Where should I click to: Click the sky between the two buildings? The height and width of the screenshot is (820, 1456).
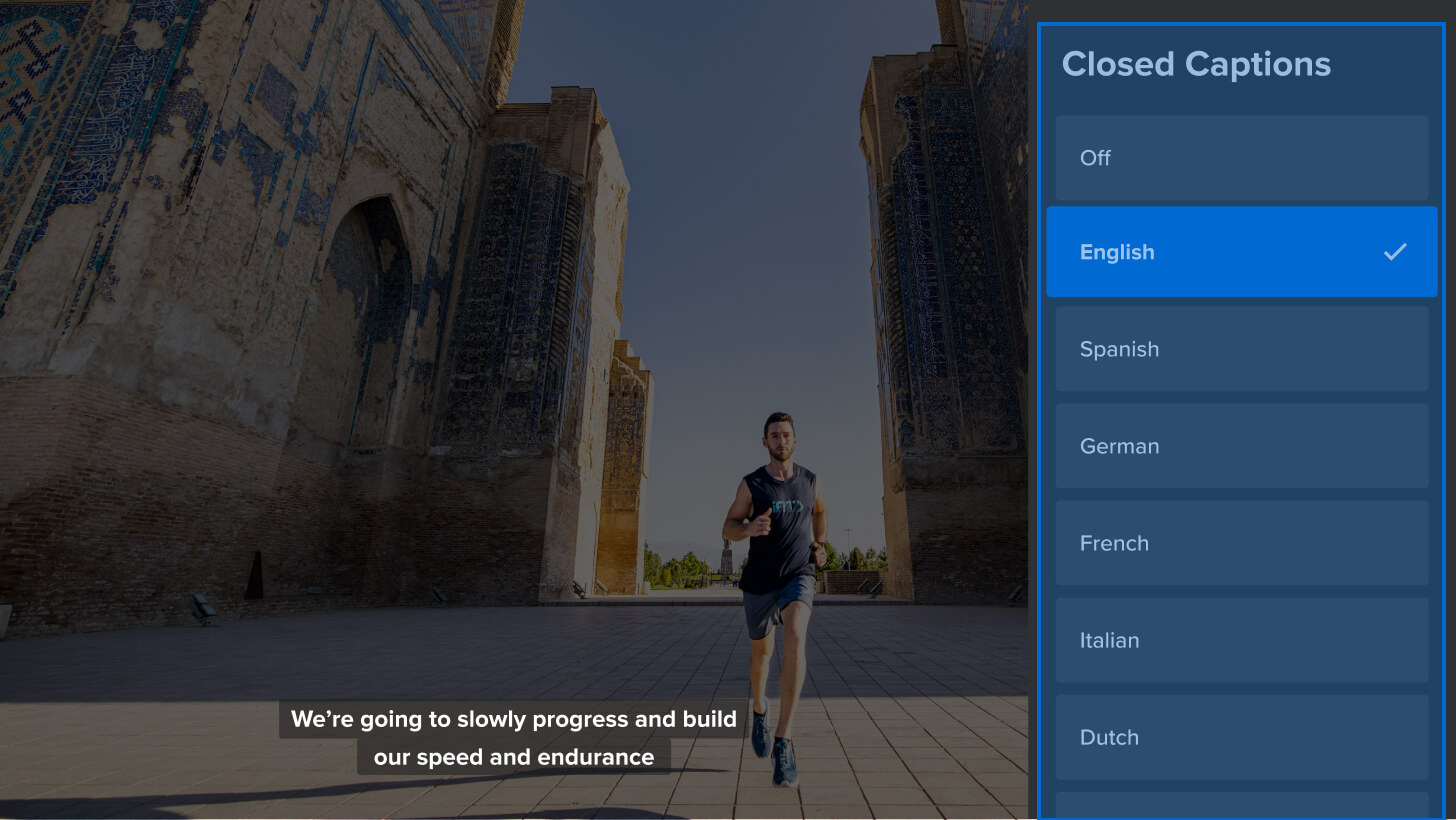click(740, 250)
